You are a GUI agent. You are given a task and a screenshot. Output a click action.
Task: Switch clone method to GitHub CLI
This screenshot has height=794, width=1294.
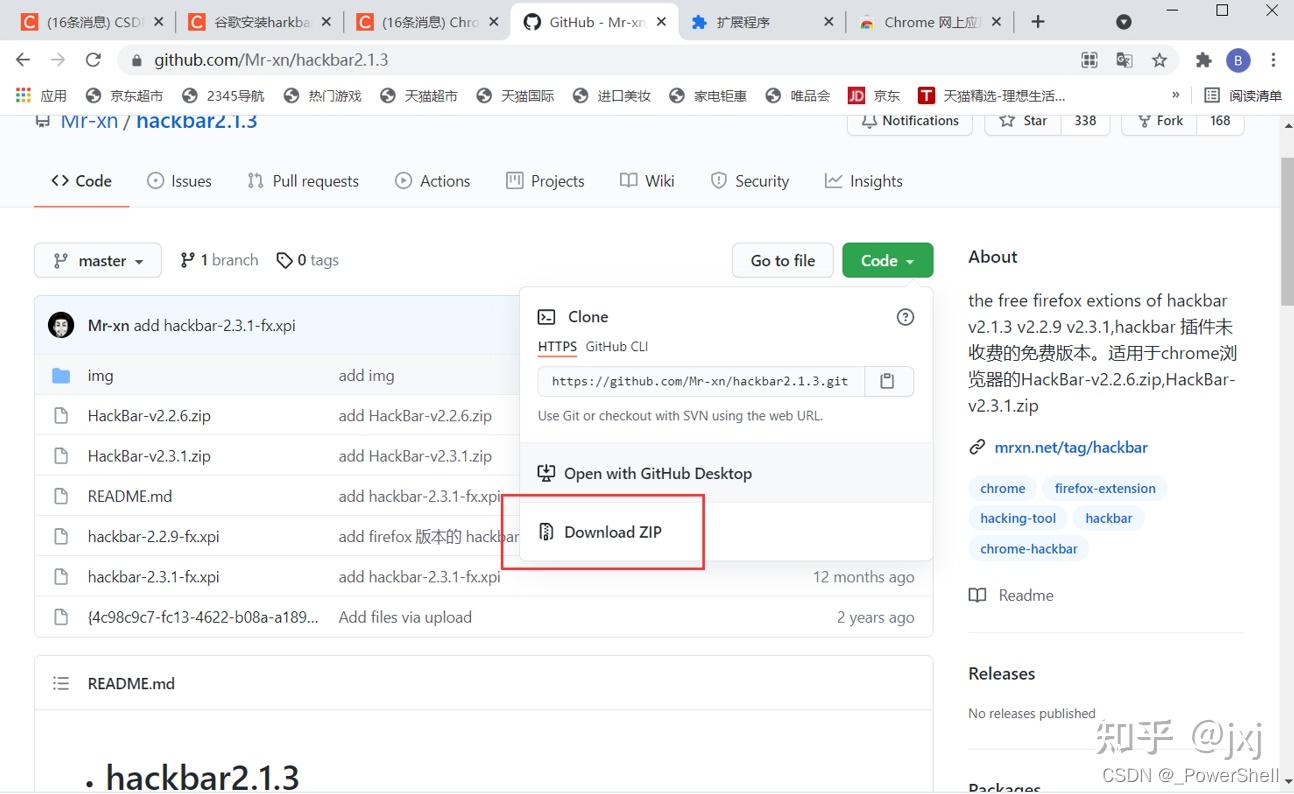click(616, 347)
